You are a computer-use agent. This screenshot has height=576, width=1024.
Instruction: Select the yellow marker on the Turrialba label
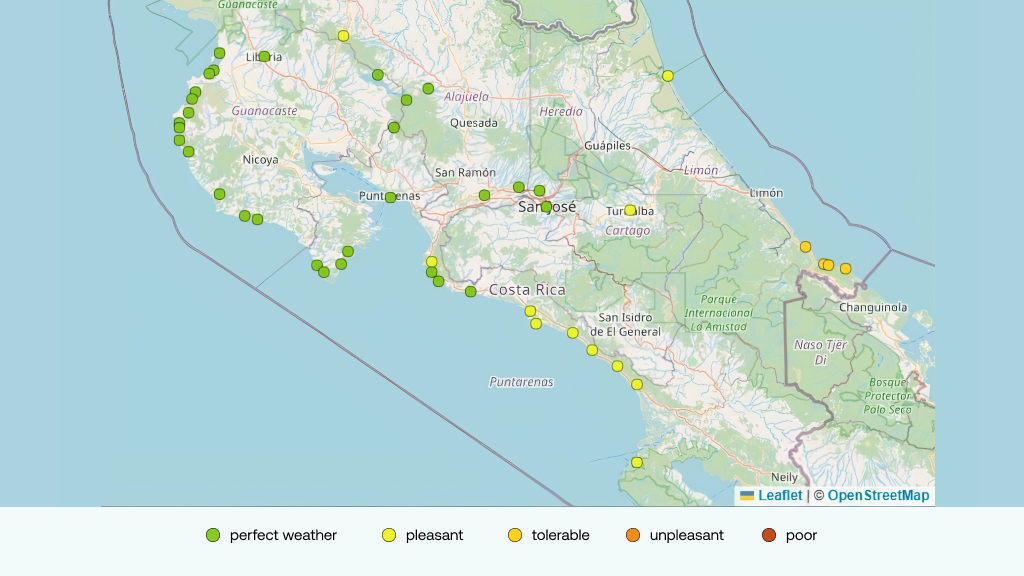coord(630,210)
